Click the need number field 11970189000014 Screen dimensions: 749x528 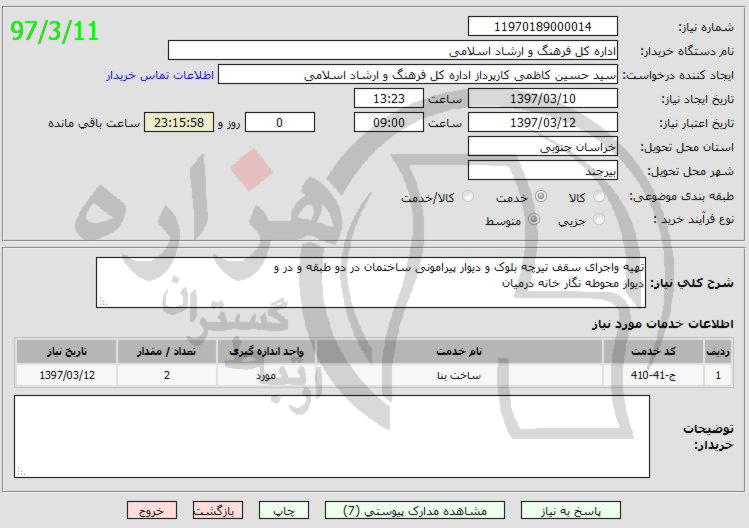click(x=543, y=26)
